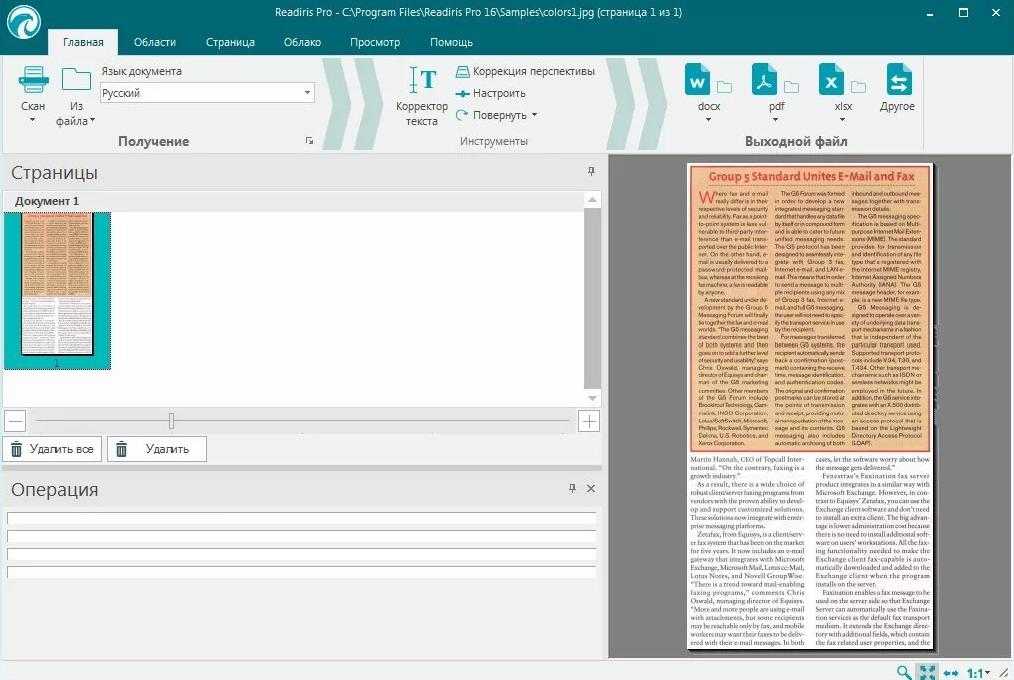Click Коррекция перспективы
Viewport: 1014px width, 680px height.
525,71
